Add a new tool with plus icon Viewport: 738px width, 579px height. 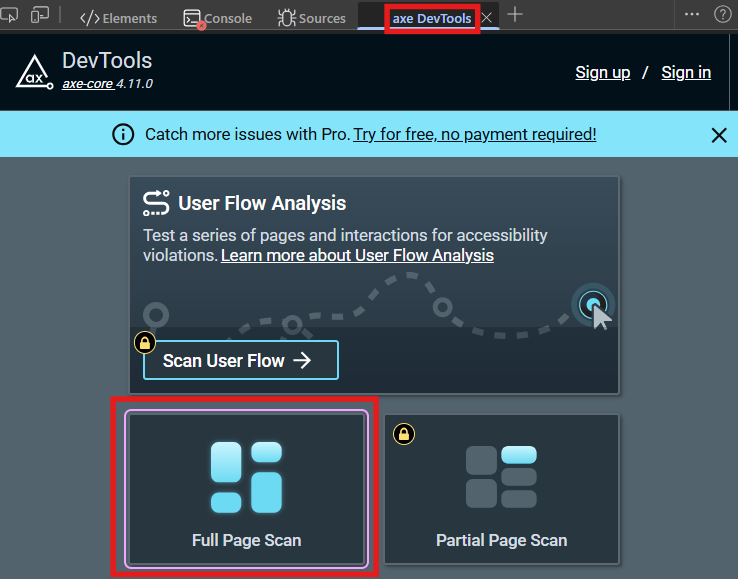(x=515, y=15)
